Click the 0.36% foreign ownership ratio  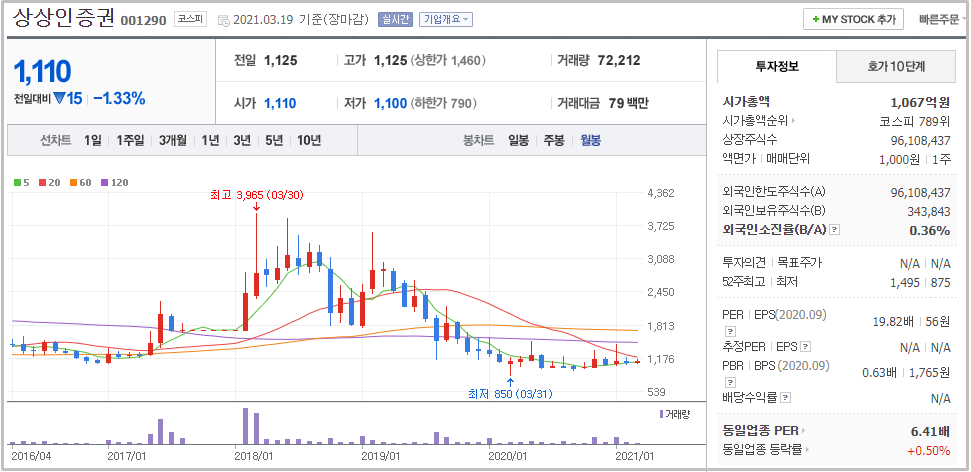pos(930,230)
